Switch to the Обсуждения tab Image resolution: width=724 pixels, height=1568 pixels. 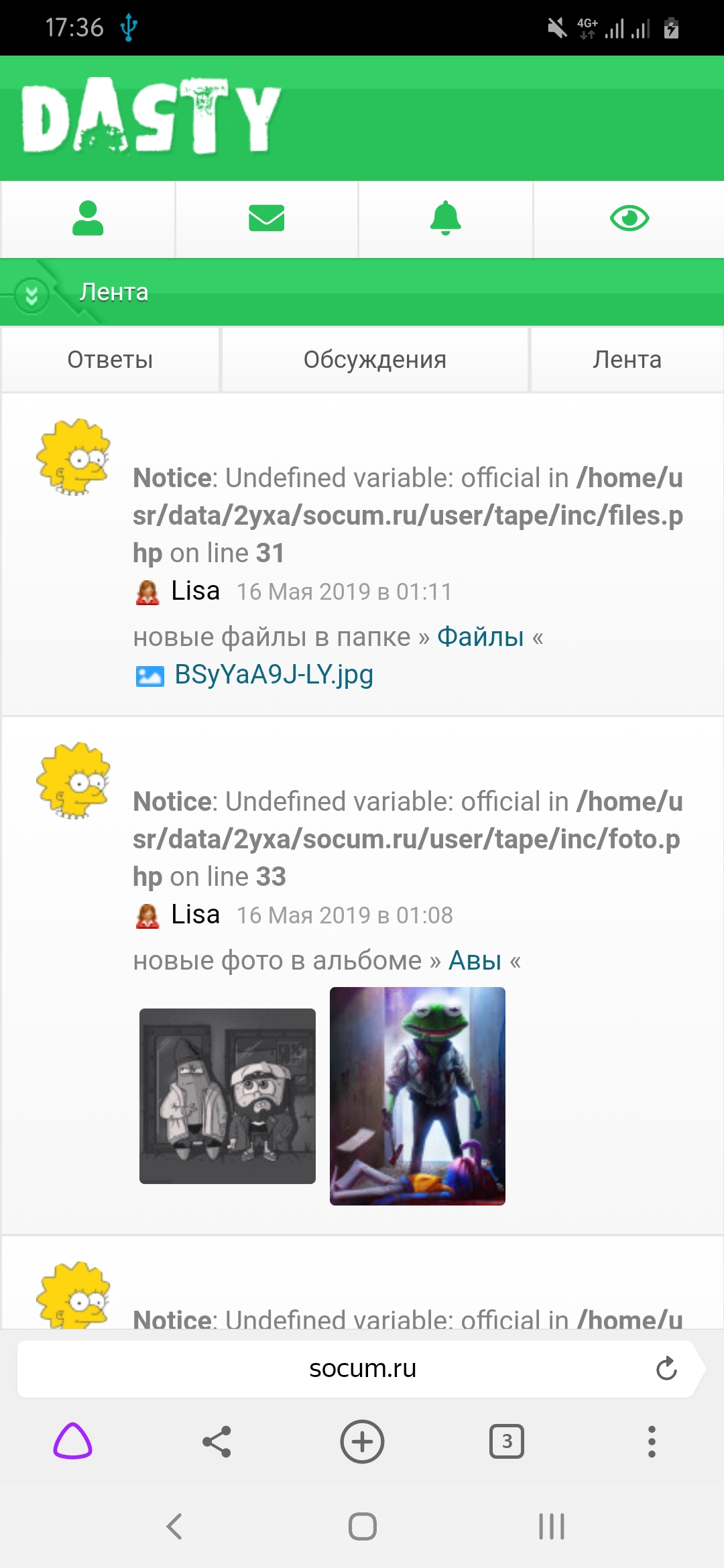click(x=375, y=360)
